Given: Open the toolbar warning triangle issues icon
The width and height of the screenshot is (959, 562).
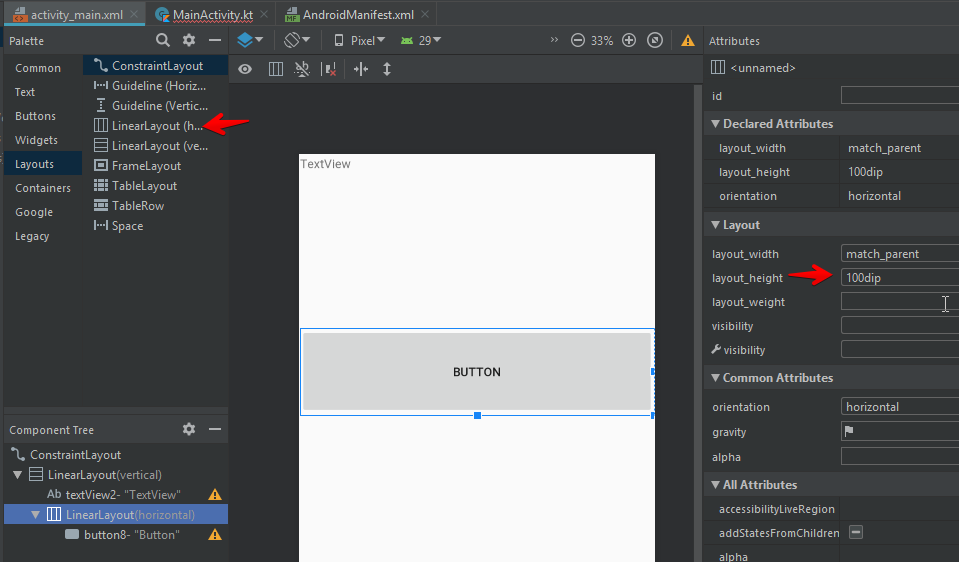Looking at the screenshot, I should (x=688, y=41).
